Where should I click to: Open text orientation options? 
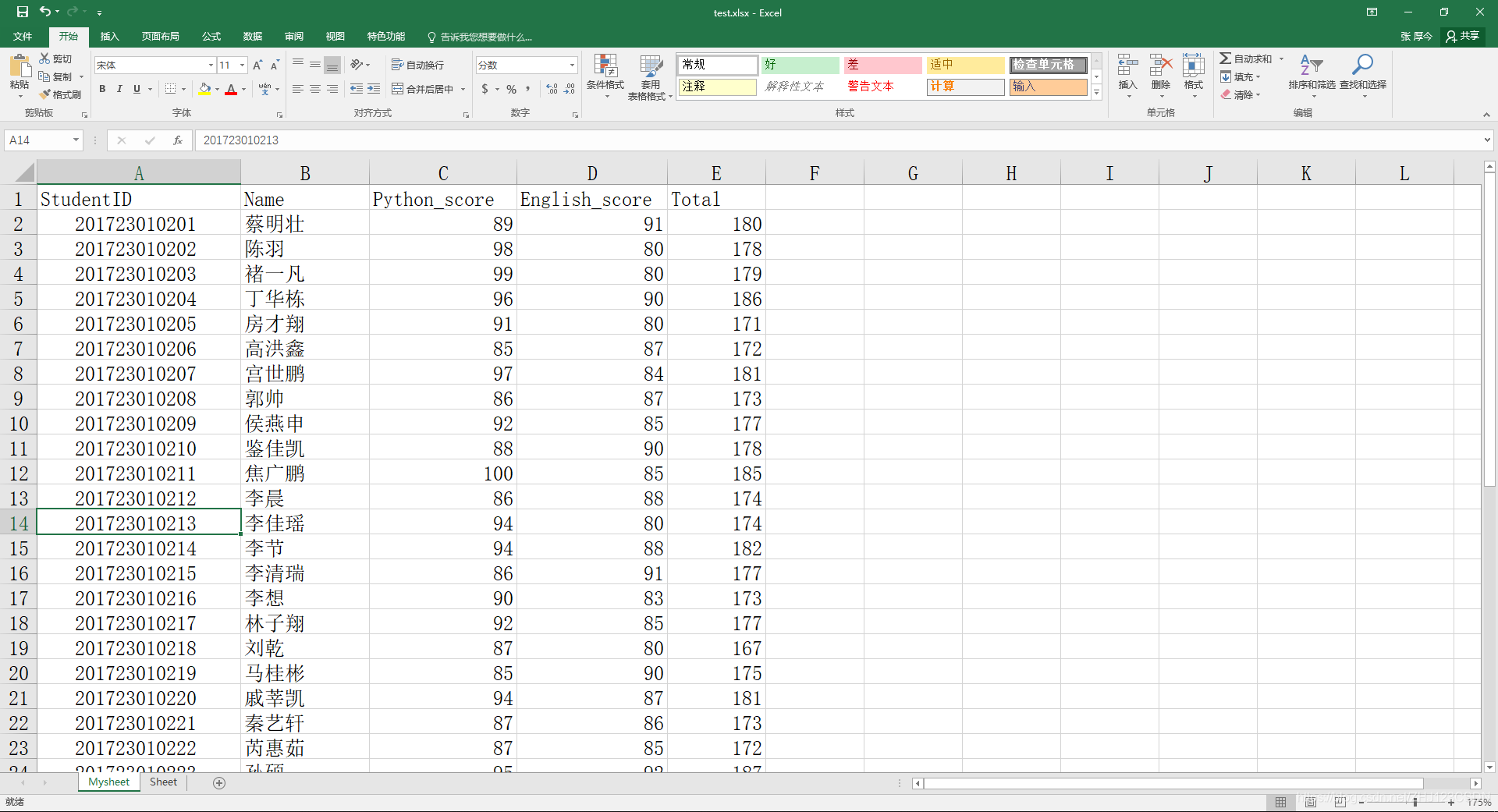click(360, 65)
